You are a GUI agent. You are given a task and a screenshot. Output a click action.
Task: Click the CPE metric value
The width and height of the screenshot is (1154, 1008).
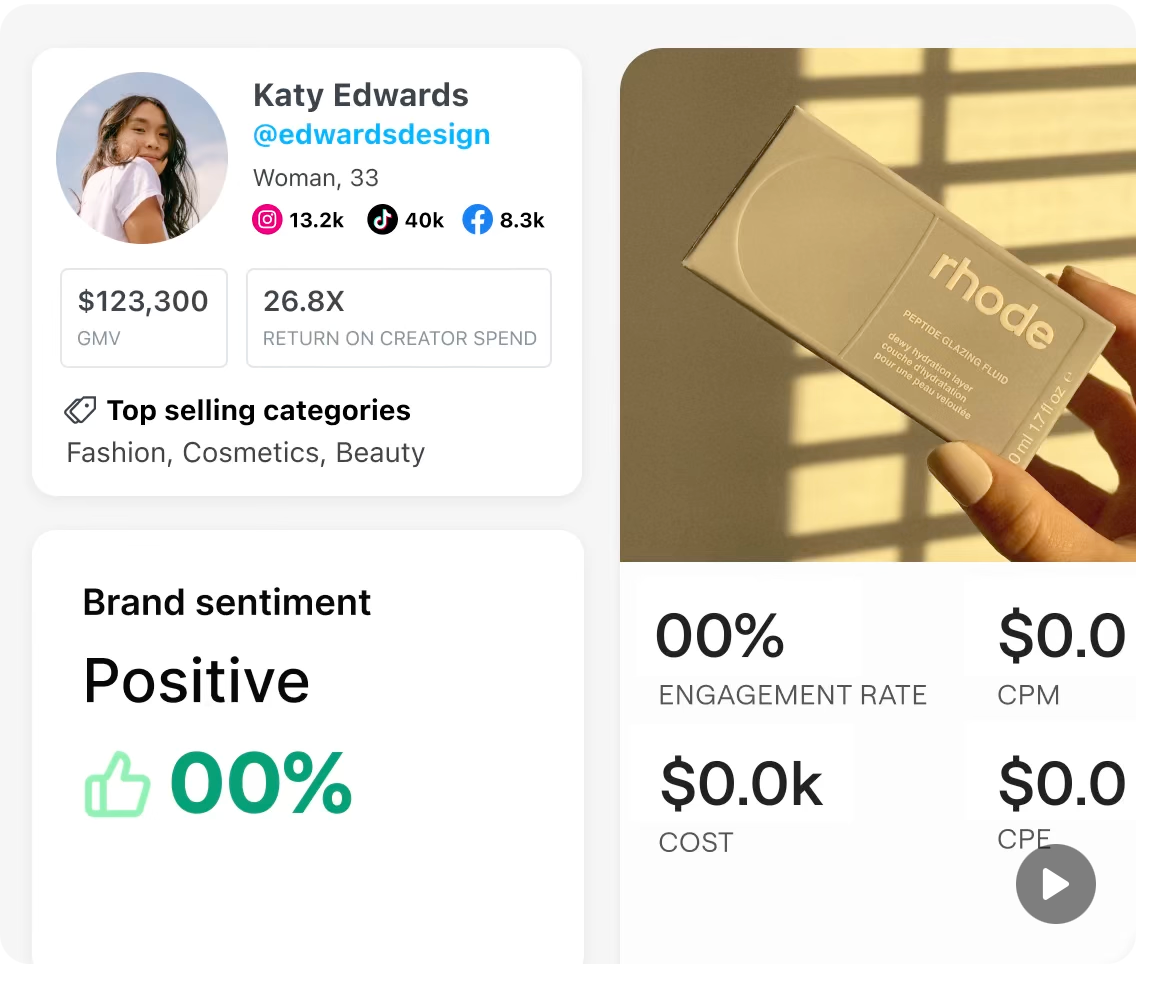click(x=1062, y=785)
